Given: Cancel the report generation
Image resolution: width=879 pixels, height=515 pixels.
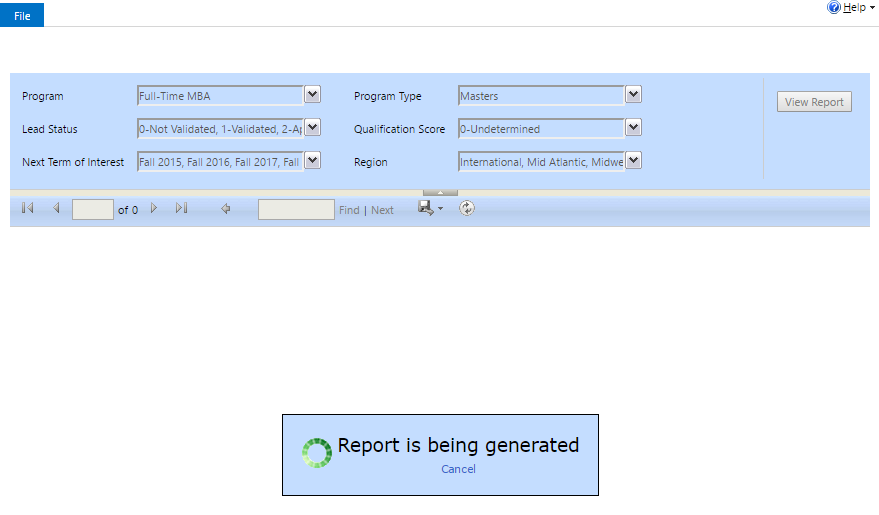Looking at the screenshot, I should pyautogui.click(x=458, y=469).
